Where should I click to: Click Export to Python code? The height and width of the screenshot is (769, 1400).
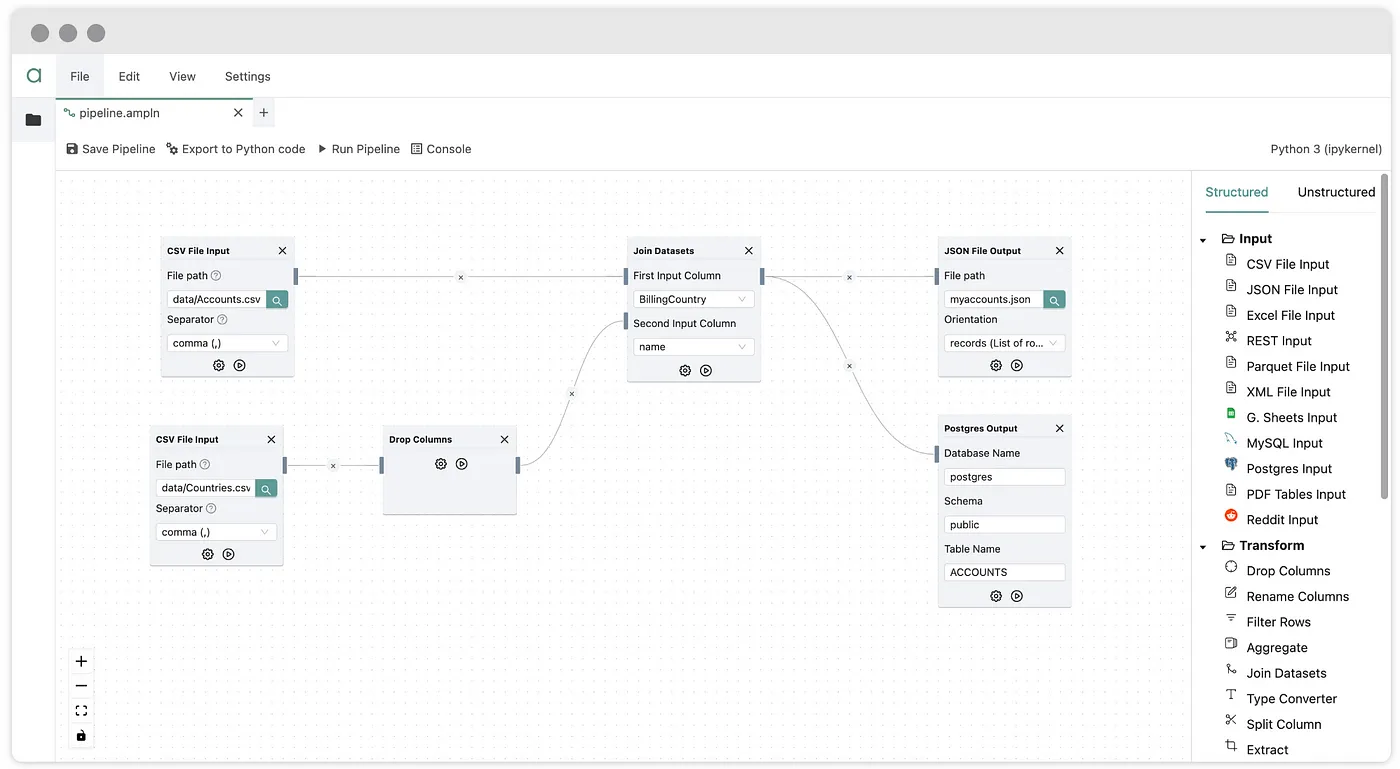(x=236, y=149)
